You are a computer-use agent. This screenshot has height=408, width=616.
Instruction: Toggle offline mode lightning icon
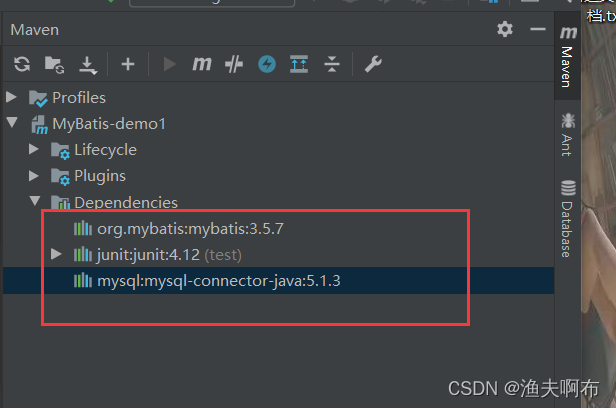coord(267,64)
